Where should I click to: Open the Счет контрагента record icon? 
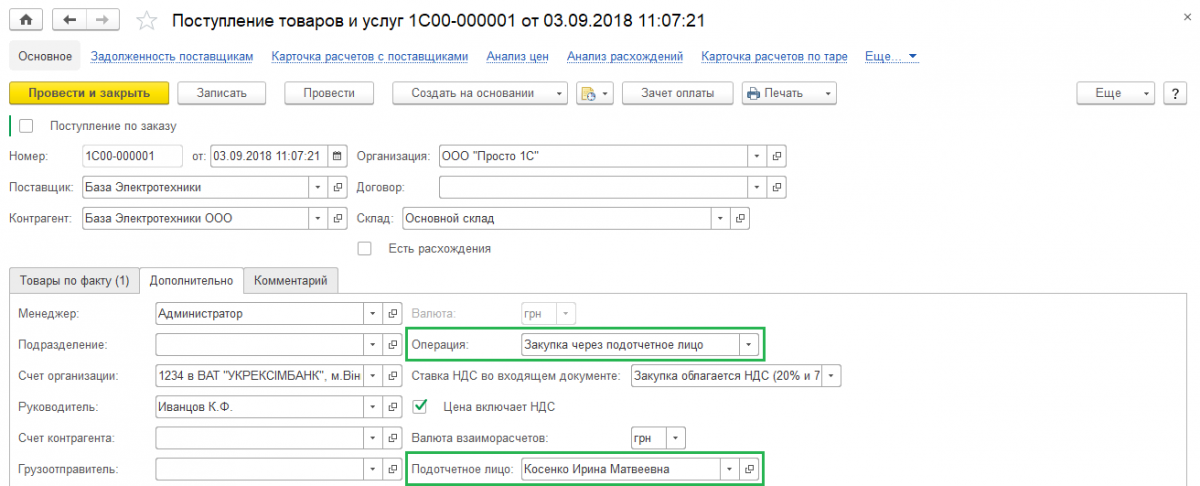click(392, 438)
